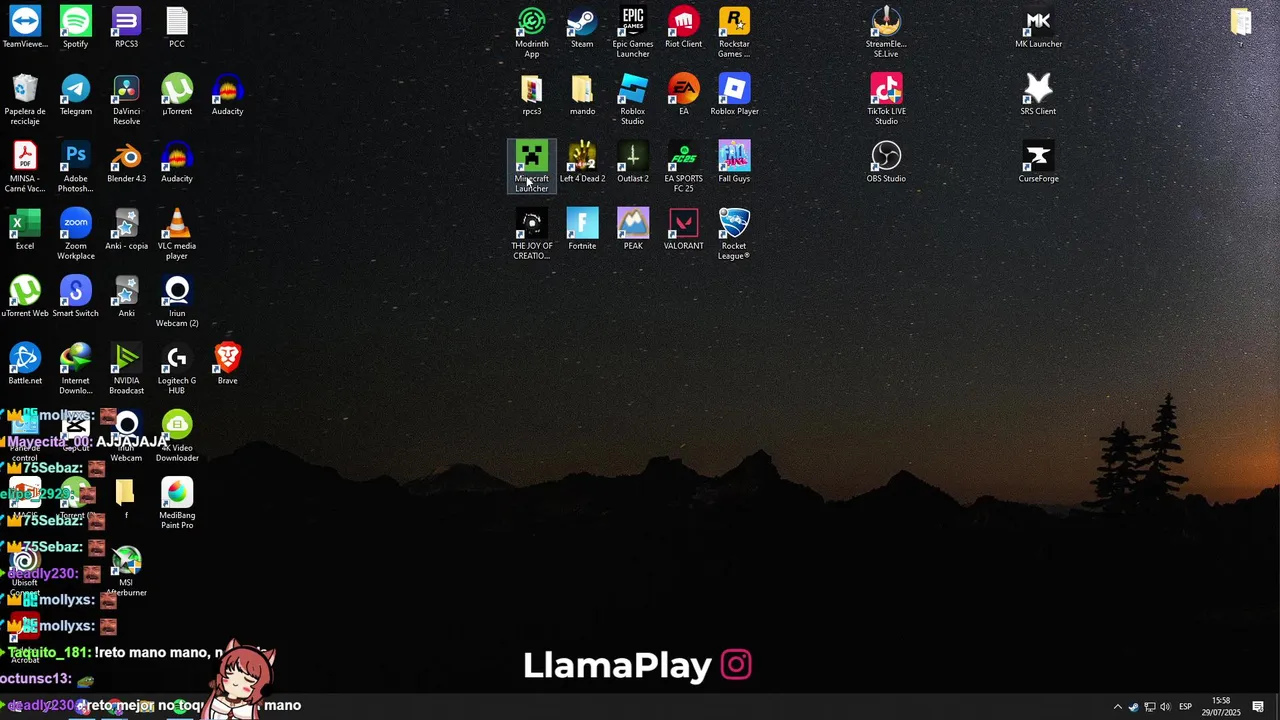1280x720 pixels.
Task: Open EA SPORTS FC 25
Action: point(684,167)
